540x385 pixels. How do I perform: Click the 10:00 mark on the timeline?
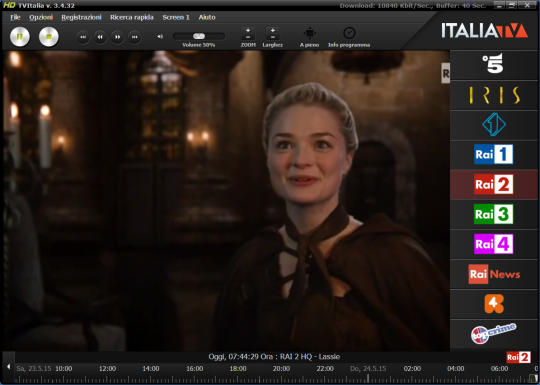pyautogui.click(x=64, y=368)
